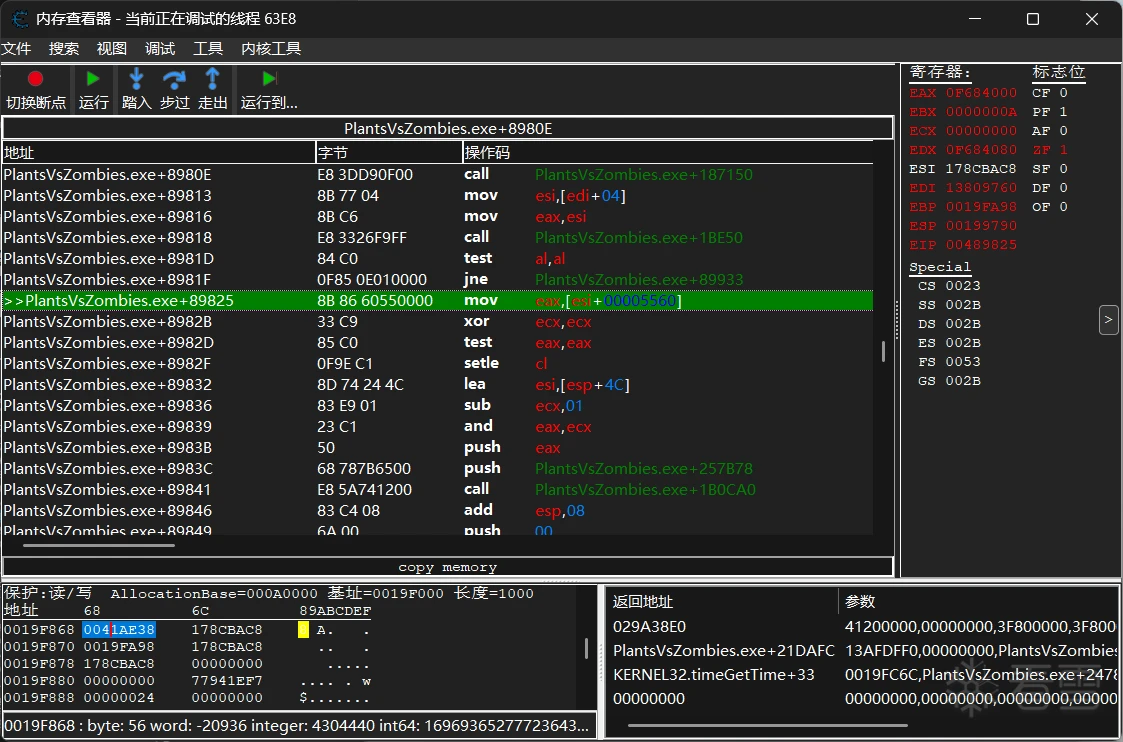Select the EIP 00489825 register
1123x742 pixels.
click(x=963, y=245)
